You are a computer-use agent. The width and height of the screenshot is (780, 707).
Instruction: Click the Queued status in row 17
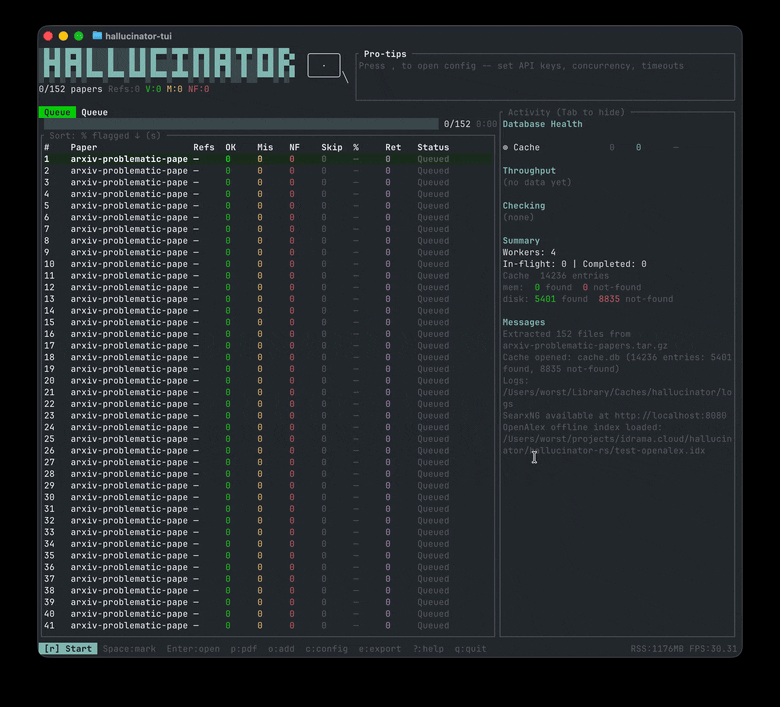tap(433, 346)
